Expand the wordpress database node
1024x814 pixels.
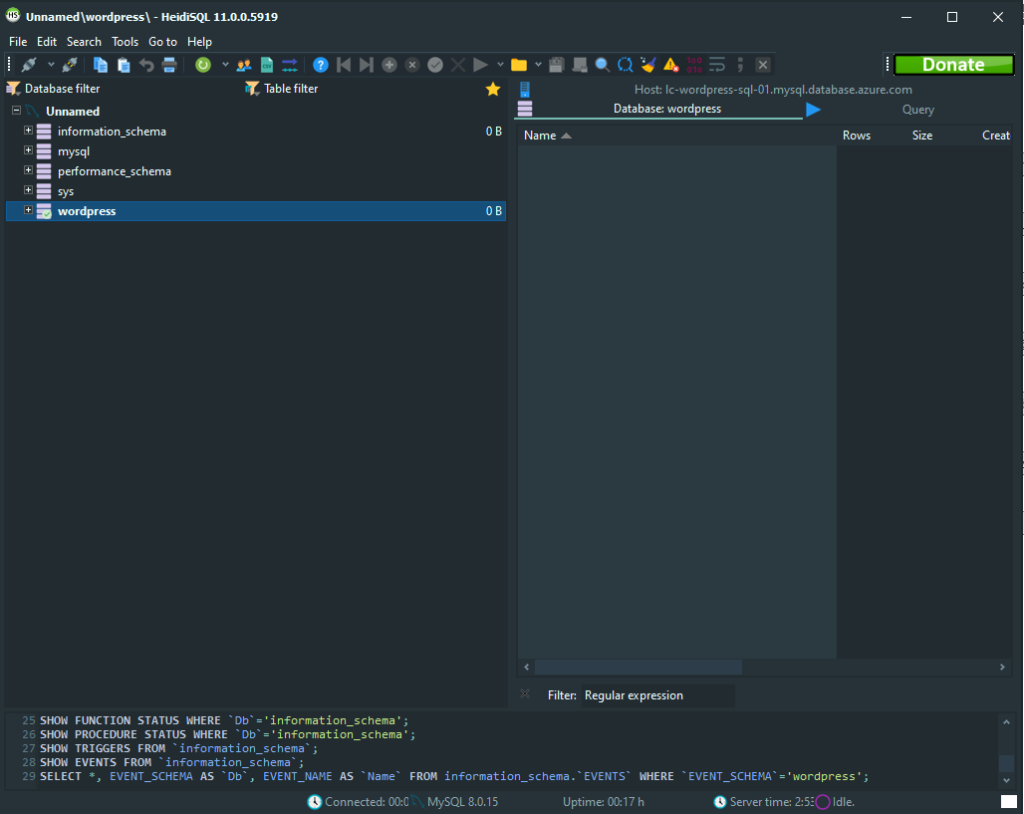point(28,210)
